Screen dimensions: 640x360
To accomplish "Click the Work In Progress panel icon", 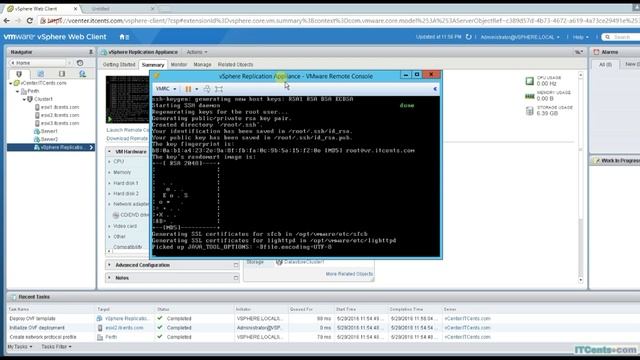I will click(x=596, y=160).
